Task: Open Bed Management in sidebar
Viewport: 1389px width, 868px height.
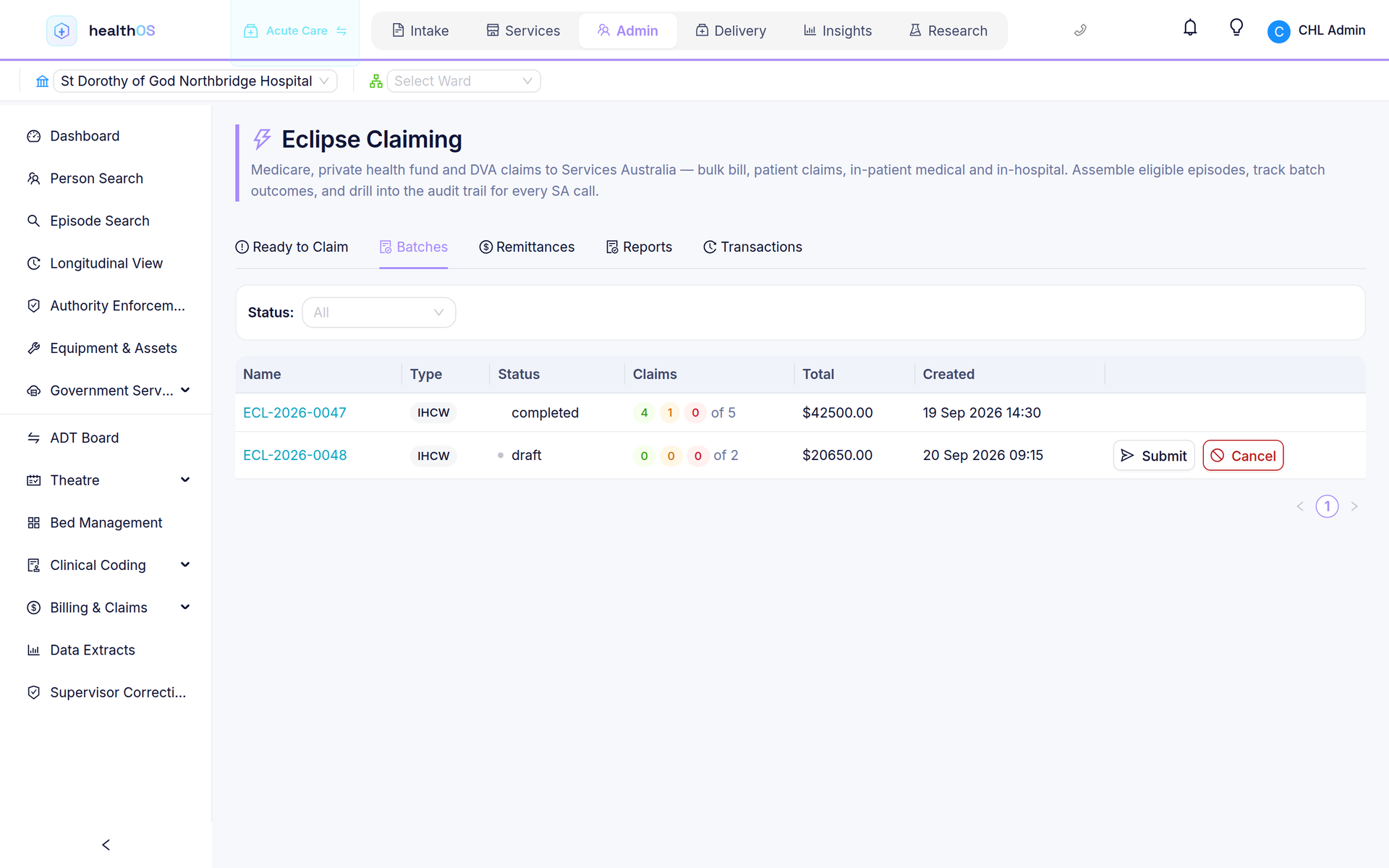Action: (106, 522)
